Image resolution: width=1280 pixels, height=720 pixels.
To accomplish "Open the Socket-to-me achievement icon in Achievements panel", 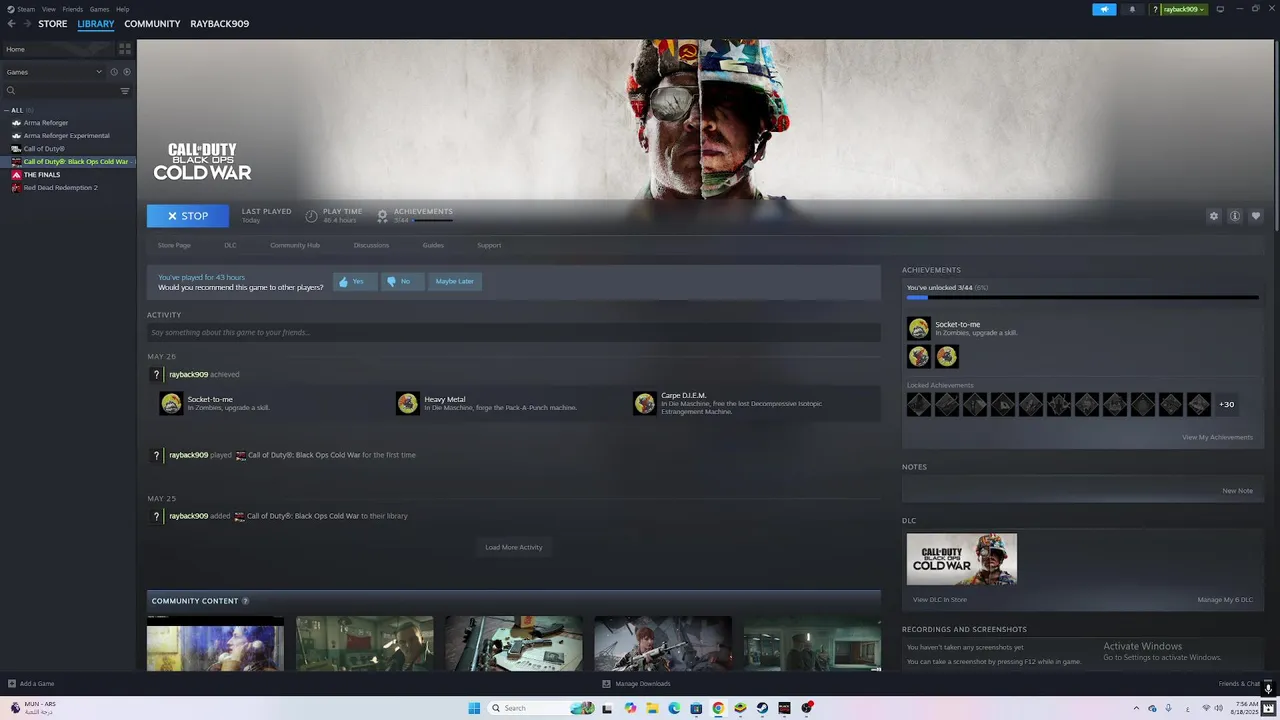I will [x=918, y=328].
